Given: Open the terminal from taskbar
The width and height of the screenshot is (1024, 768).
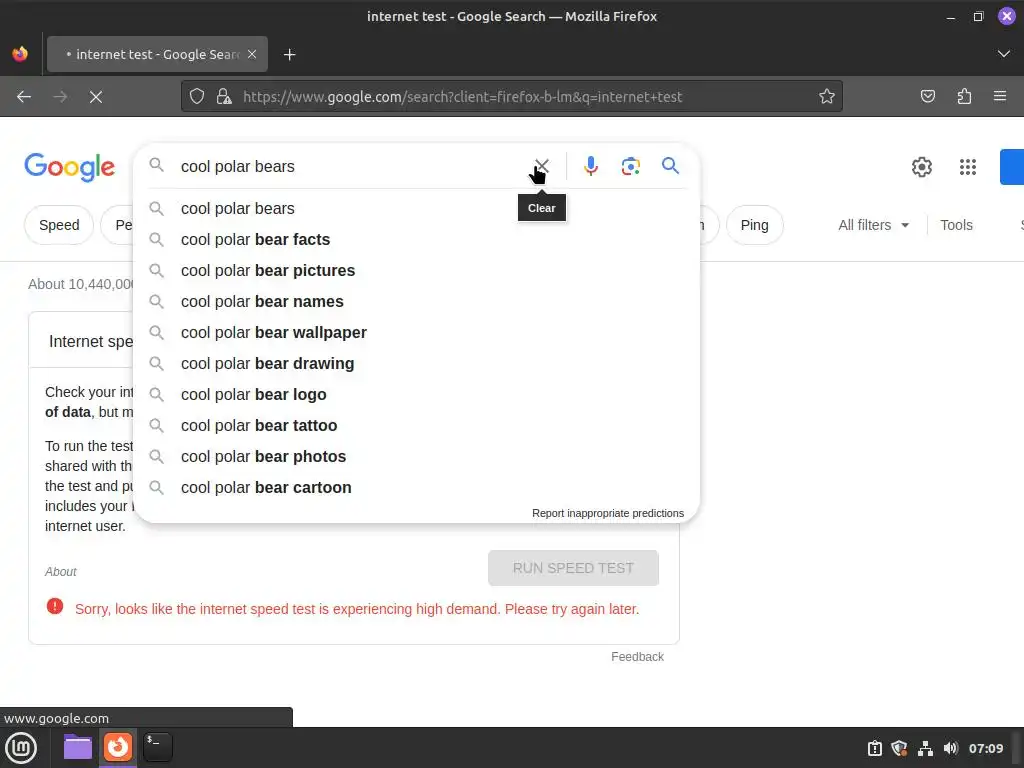Looking at the screenshot, I should click(157, 747).
